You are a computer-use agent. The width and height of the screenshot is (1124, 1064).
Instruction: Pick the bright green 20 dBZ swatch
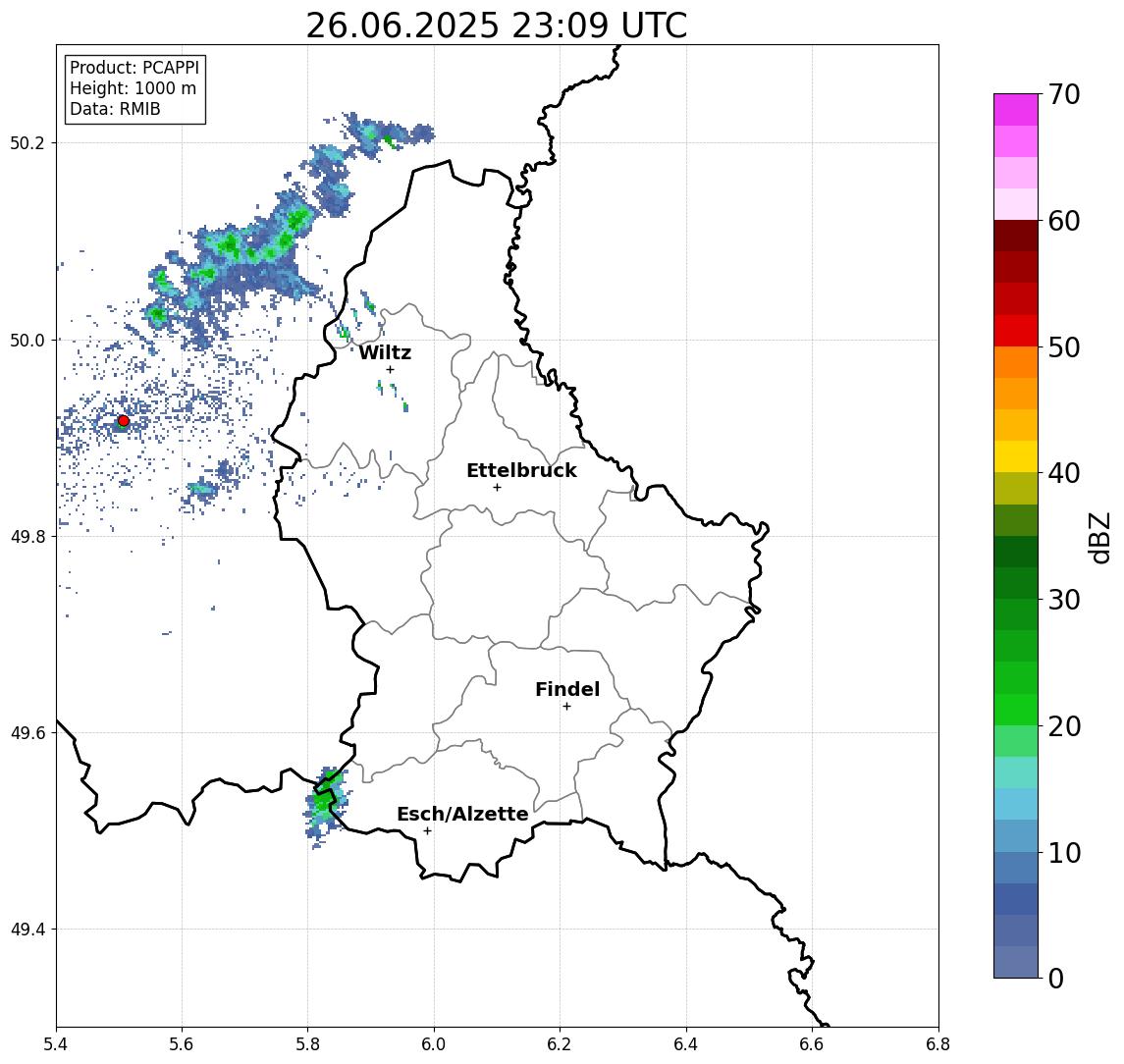pos(1016,710)
